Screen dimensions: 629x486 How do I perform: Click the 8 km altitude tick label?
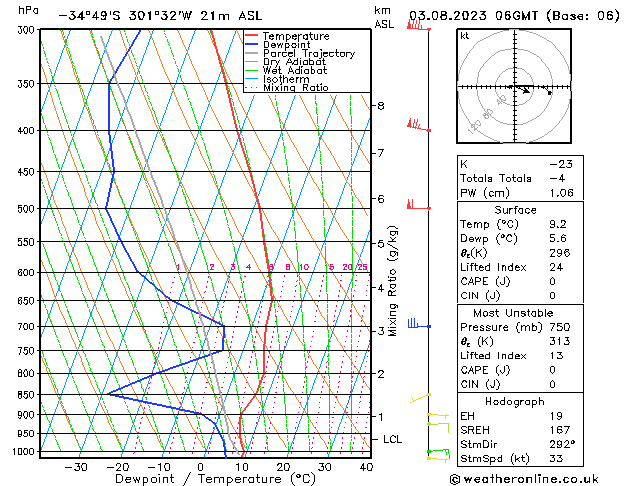click(x=381, y=106)
